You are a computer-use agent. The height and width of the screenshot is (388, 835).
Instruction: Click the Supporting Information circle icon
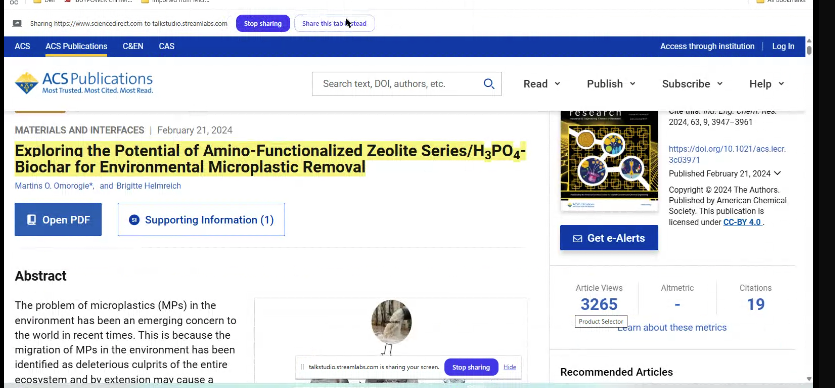(x=134, y=220)
